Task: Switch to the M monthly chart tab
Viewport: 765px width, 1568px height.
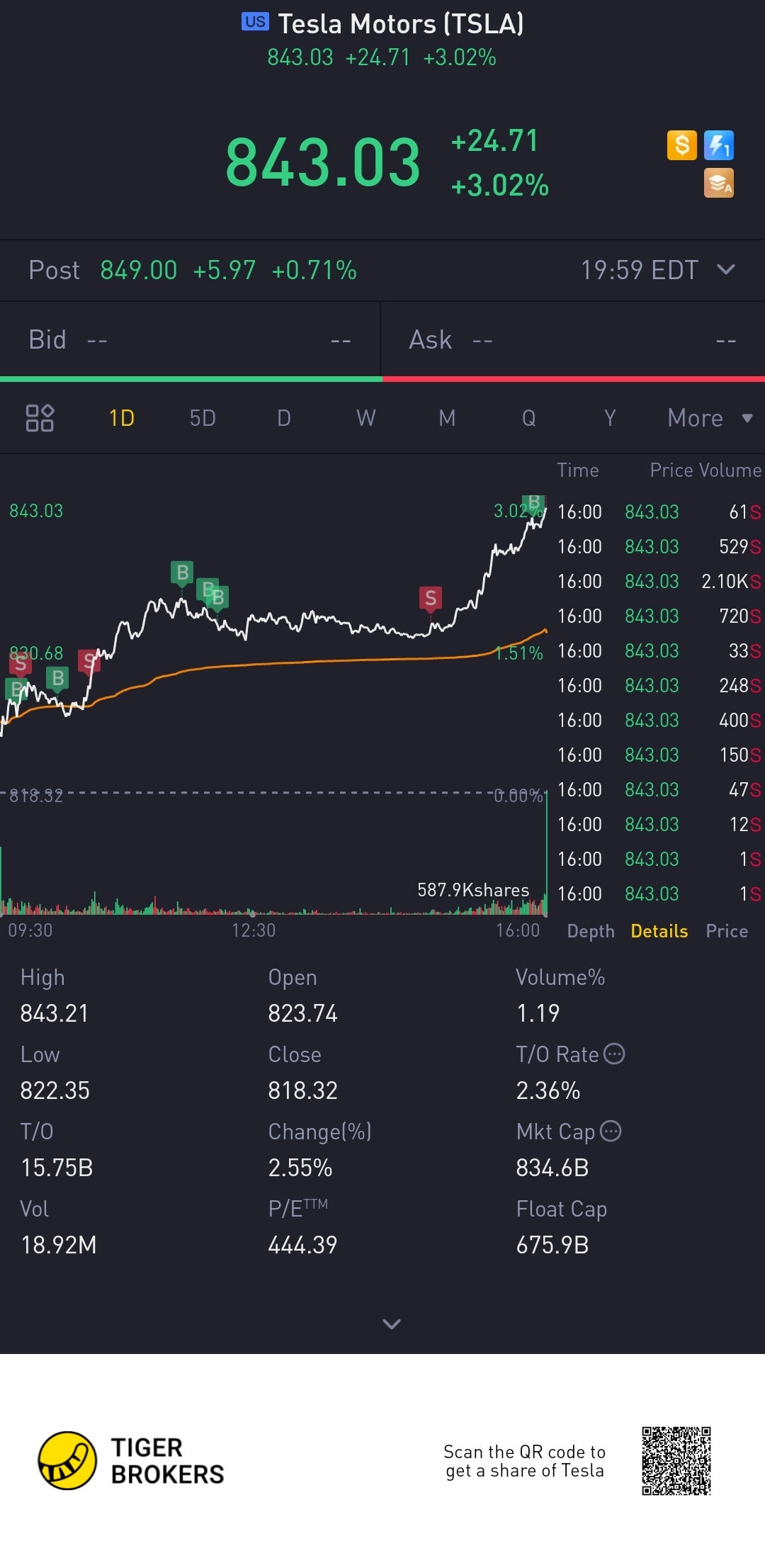Action: coord(447,418)
